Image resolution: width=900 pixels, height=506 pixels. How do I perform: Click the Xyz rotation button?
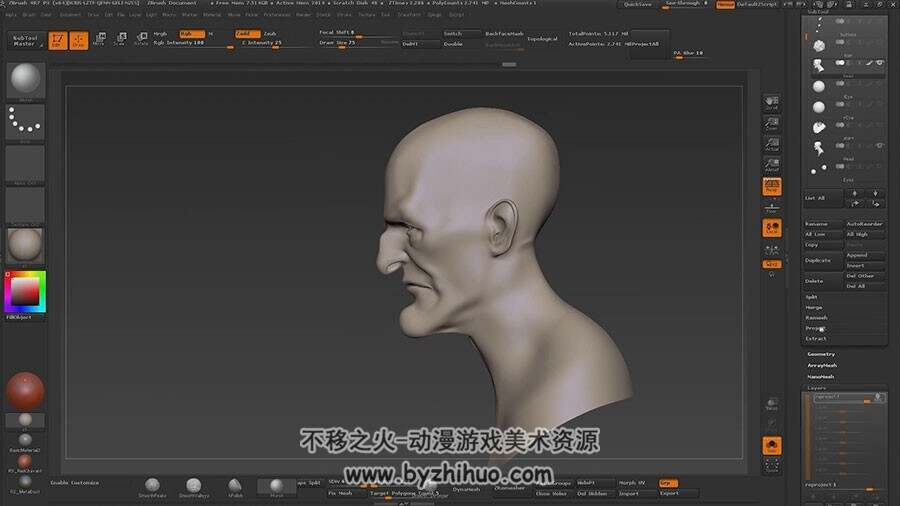(x=771, y=264)
